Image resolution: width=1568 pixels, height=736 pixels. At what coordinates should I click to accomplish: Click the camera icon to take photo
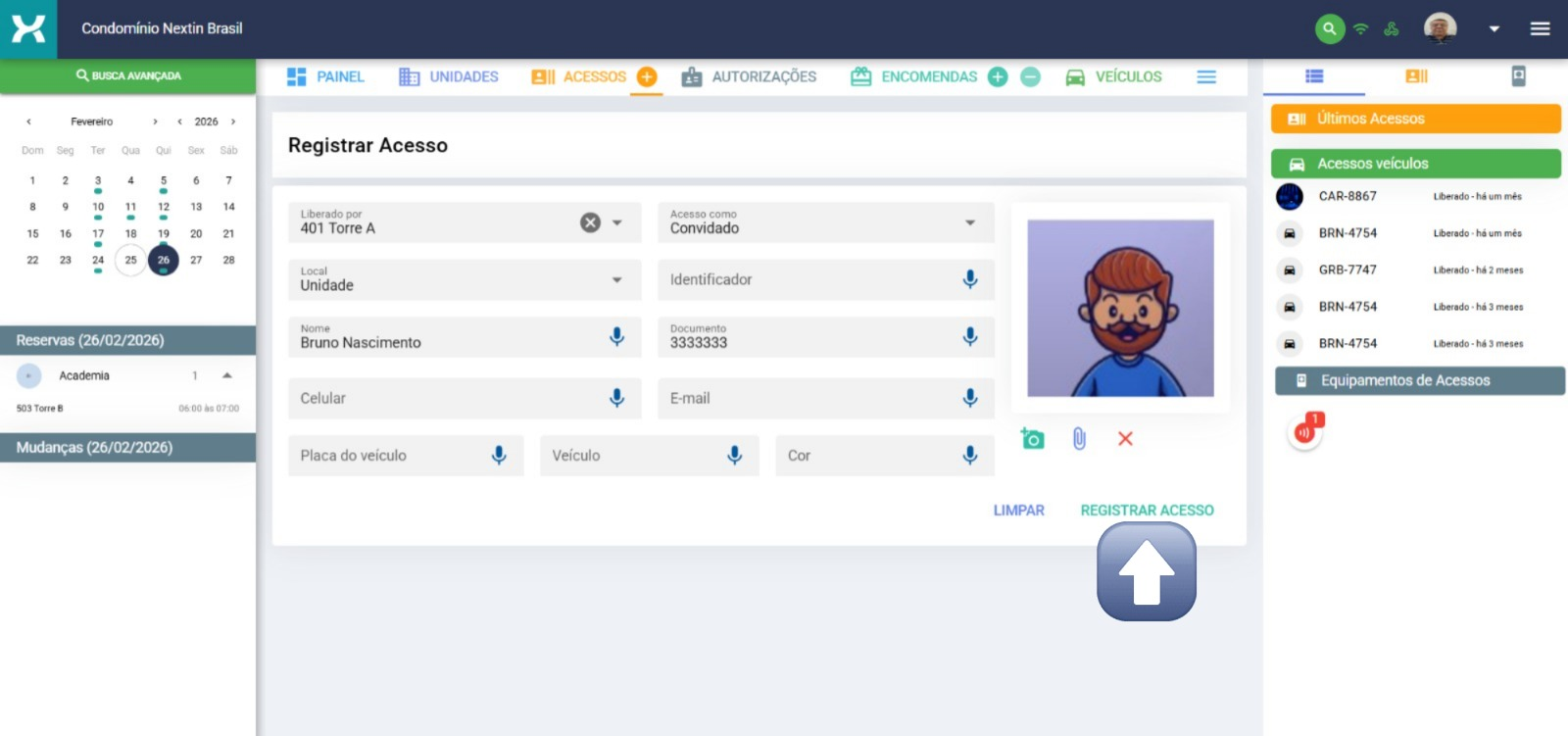1032,439
